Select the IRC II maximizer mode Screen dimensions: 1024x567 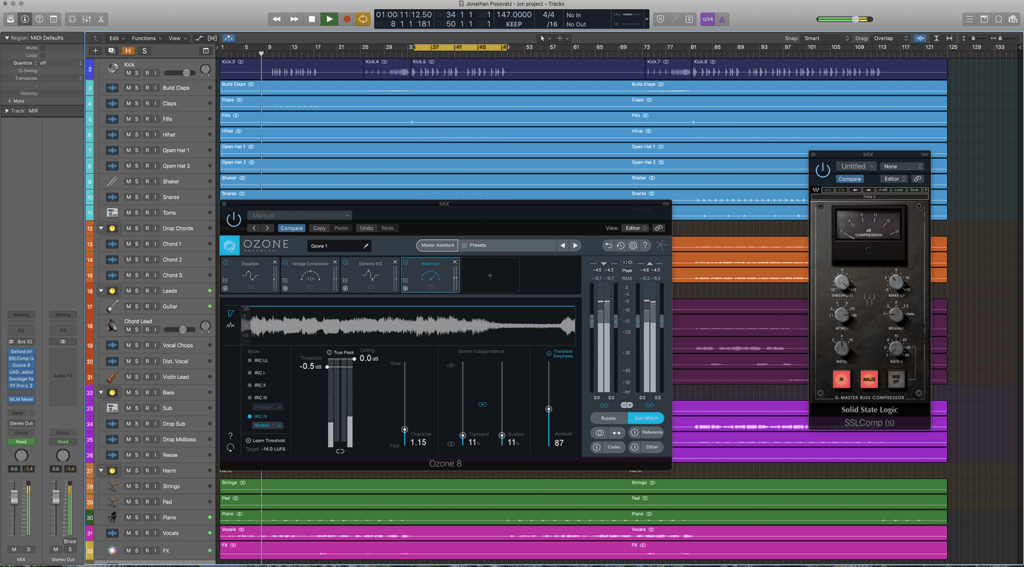257,385
